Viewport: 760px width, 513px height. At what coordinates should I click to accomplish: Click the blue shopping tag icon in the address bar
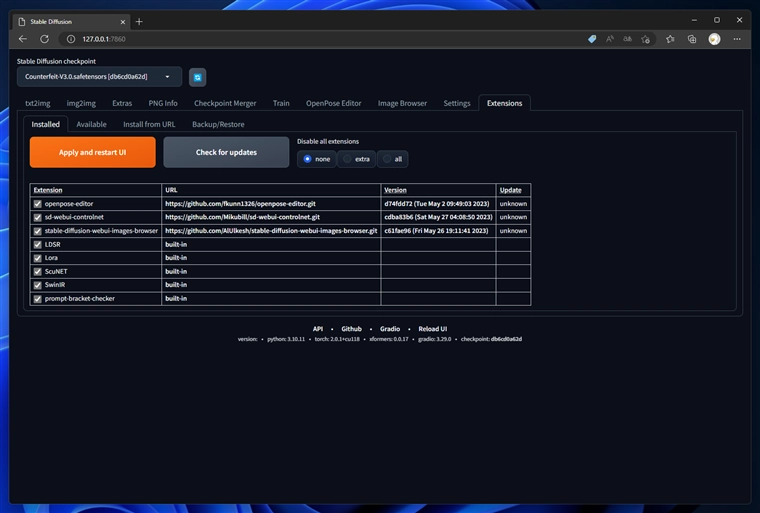(x=592, y=39)
